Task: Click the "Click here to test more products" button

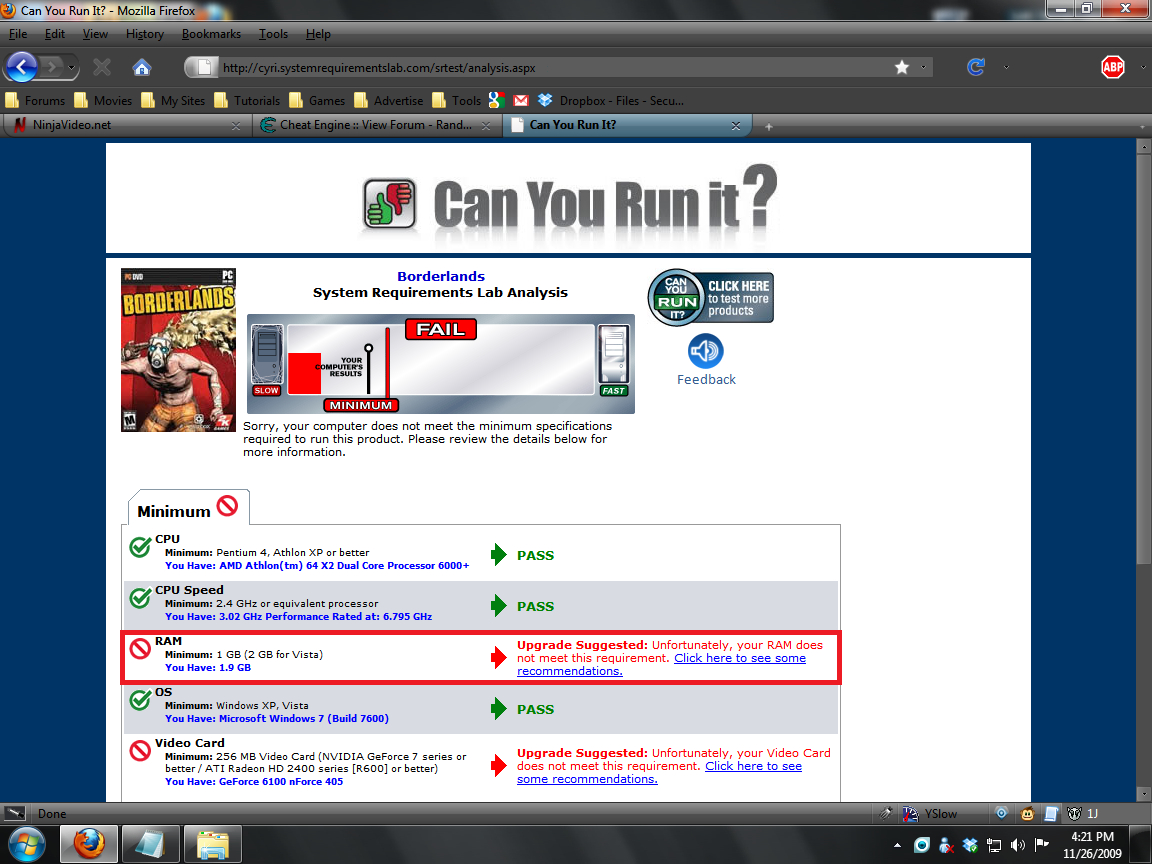Action: coord(710,298)
